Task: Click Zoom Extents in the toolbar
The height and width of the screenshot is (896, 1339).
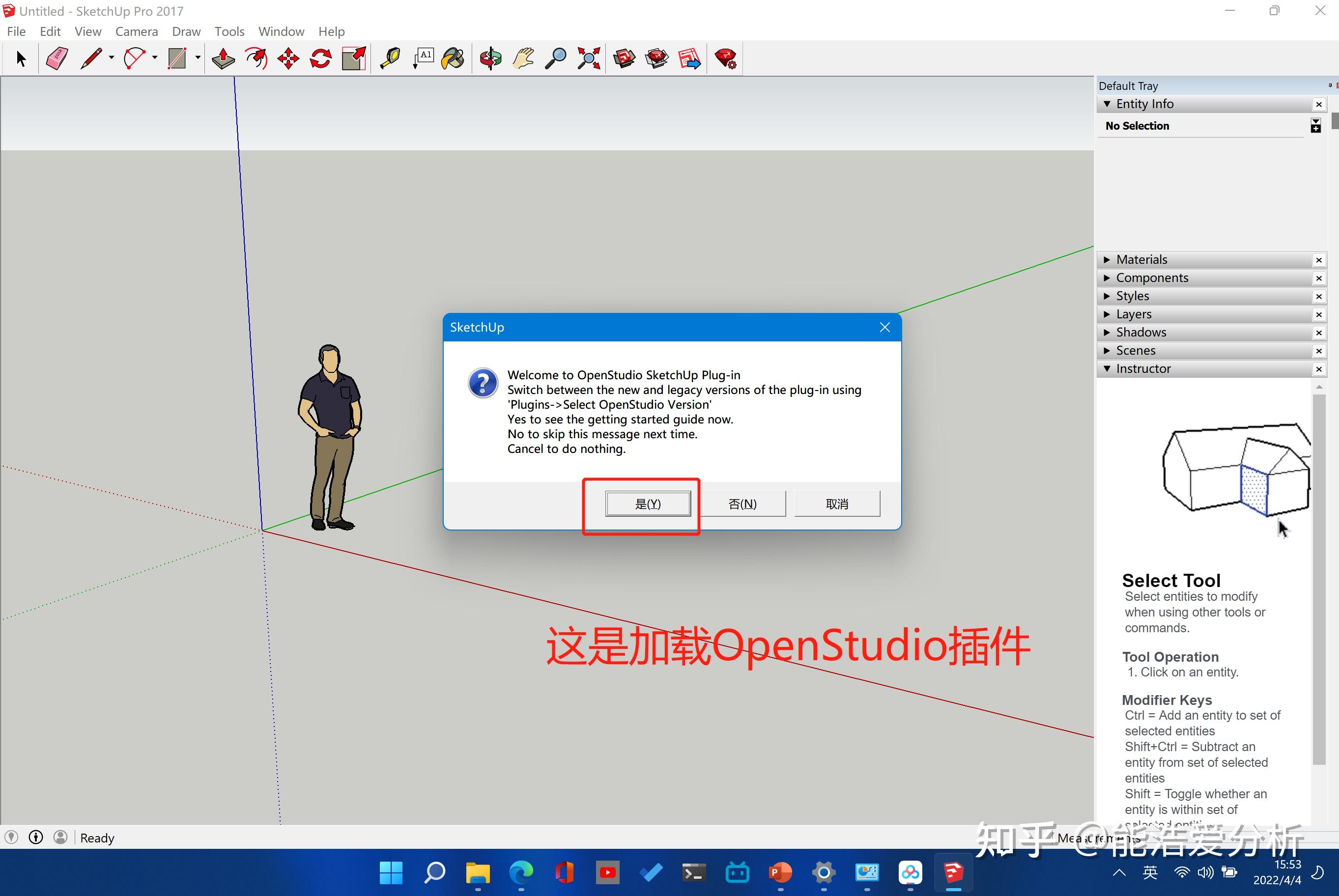Action: (x=589, y=58)
